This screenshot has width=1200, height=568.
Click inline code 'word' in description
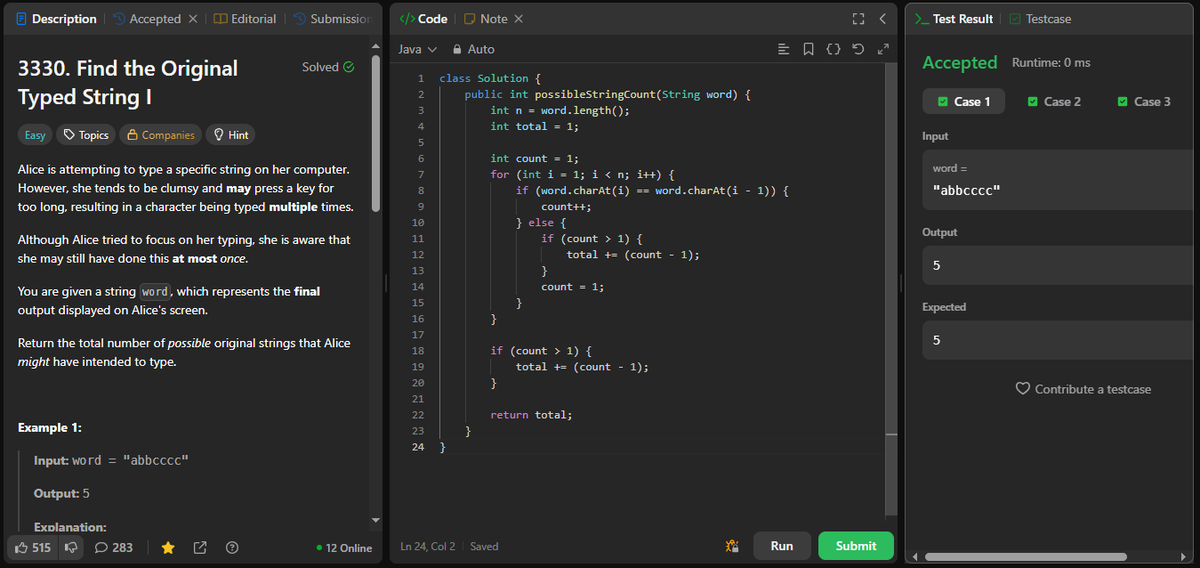155,291
